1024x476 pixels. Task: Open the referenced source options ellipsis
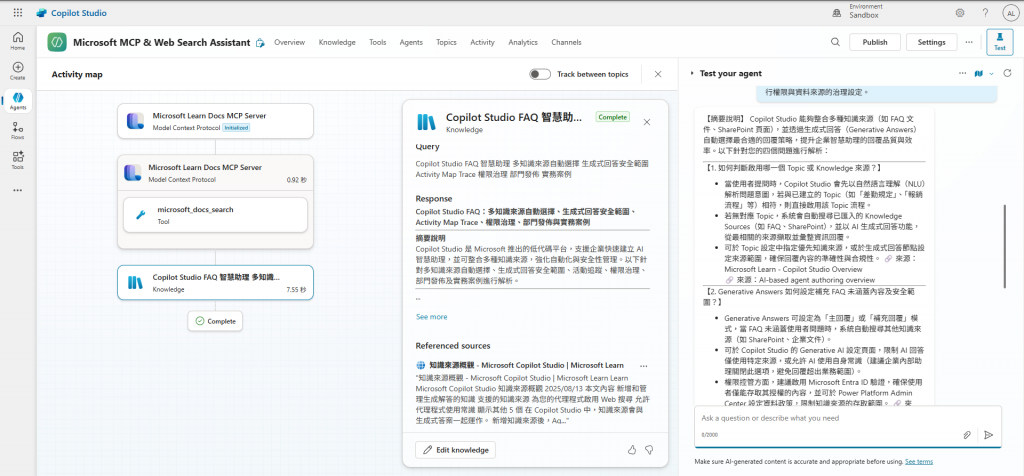643,366
